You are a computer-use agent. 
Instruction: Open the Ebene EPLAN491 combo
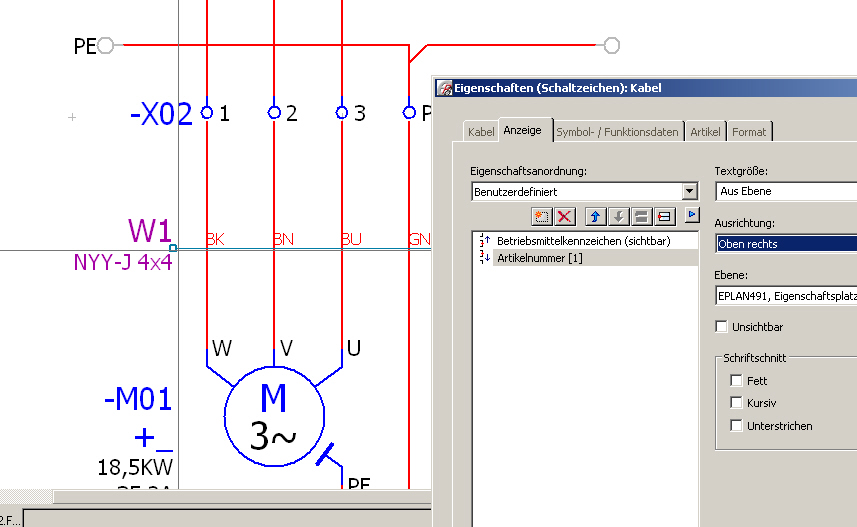pyautogui.click(x=786, y=296)
